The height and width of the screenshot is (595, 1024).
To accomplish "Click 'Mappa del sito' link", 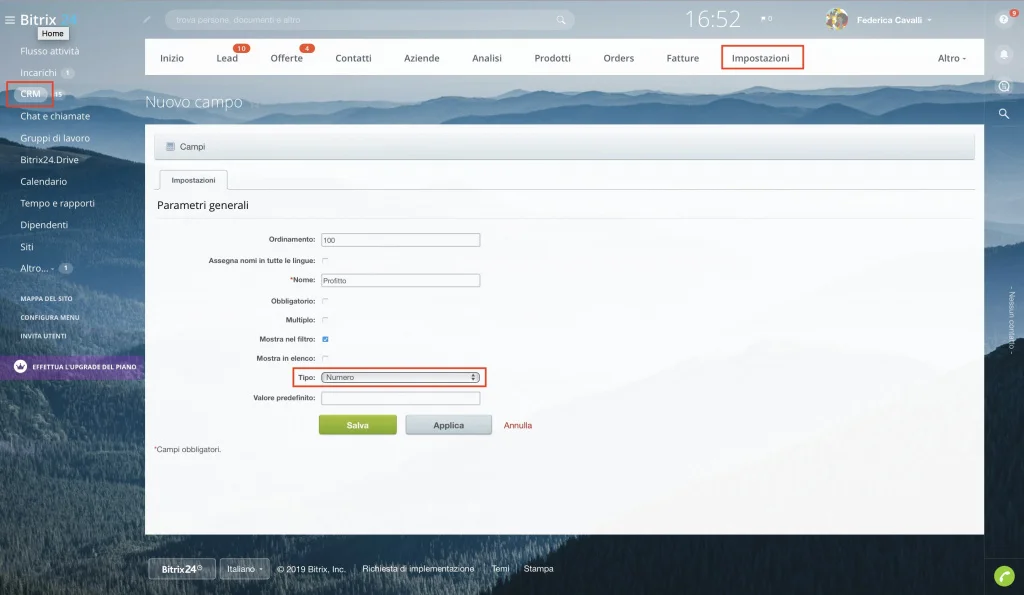I will (x=46, y=298).
